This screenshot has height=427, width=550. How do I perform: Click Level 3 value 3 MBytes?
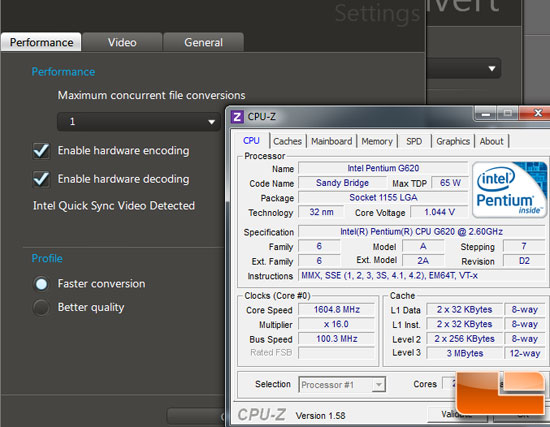click(464, 353)
